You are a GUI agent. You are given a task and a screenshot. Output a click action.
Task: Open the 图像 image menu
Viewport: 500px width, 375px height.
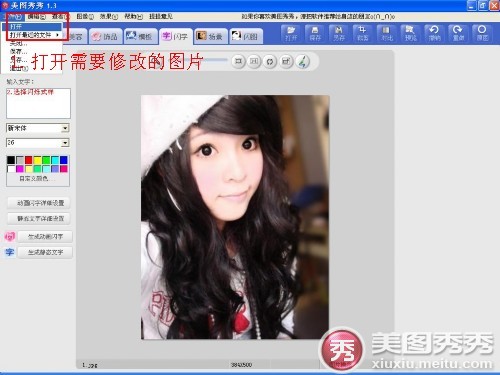85,16
